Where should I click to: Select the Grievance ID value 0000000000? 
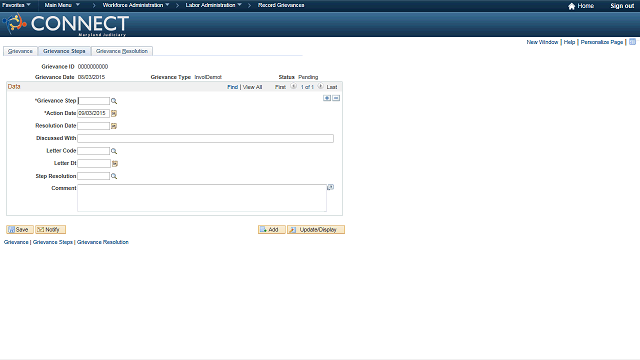[93, 67]
